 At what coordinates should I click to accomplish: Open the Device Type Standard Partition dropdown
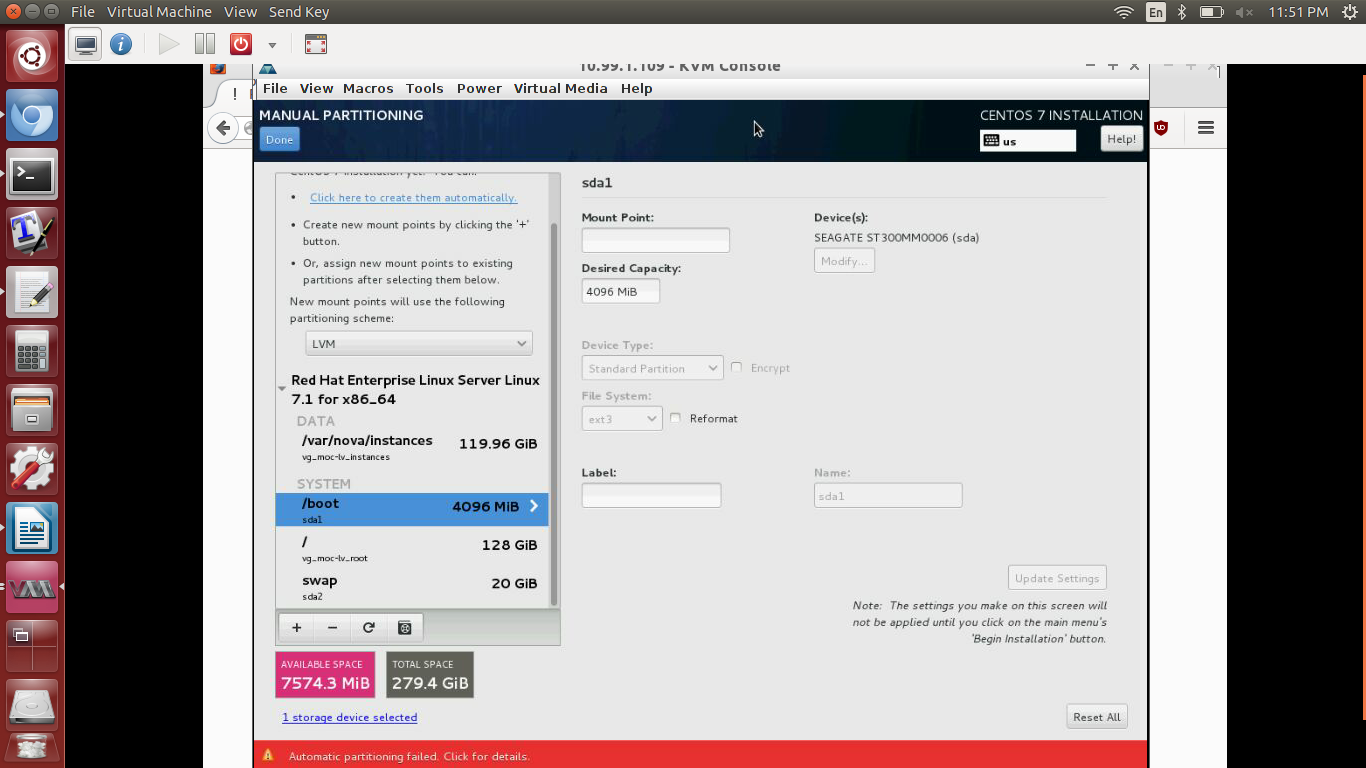pos(652,368)
